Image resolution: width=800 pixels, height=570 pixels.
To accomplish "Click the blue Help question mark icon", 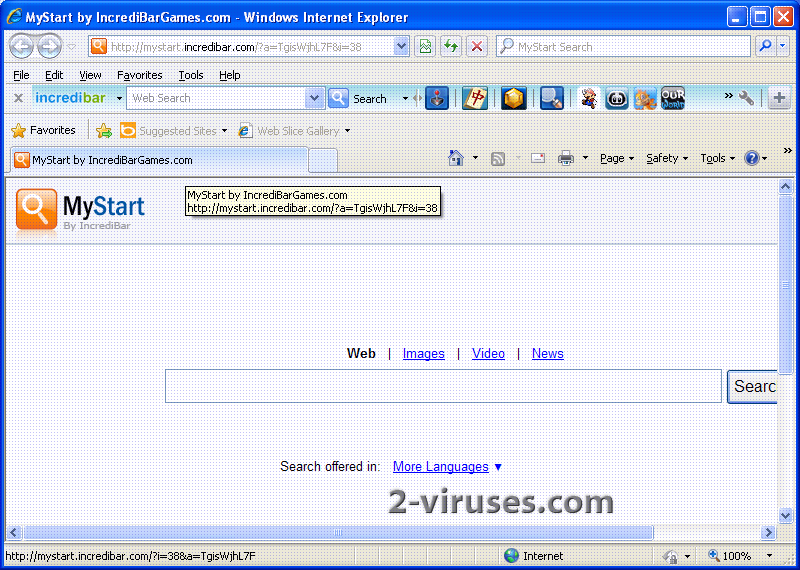I will click(x=752, y=158).
